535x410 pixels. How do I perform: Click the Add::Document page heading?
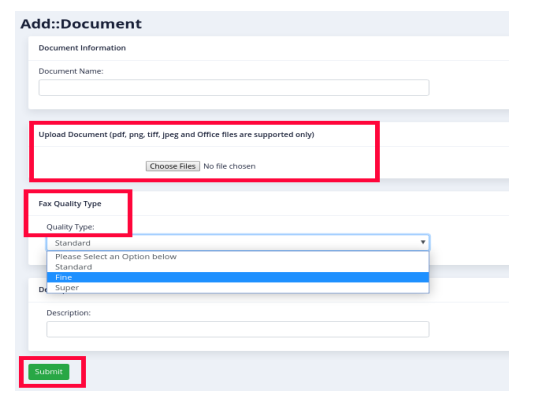point(81,24)
